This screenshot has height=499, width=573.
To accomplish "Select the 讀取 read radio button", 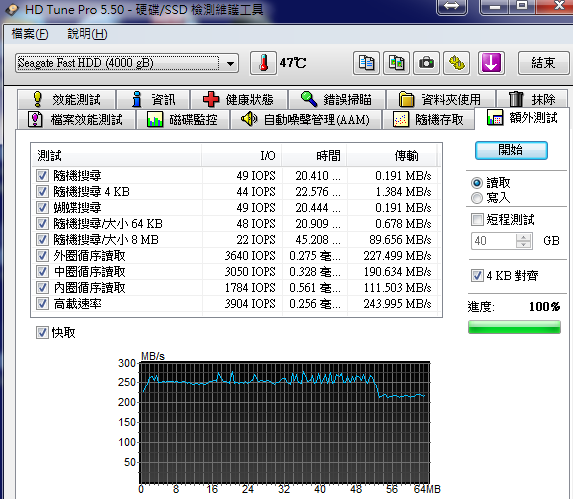I will (477, 183).
